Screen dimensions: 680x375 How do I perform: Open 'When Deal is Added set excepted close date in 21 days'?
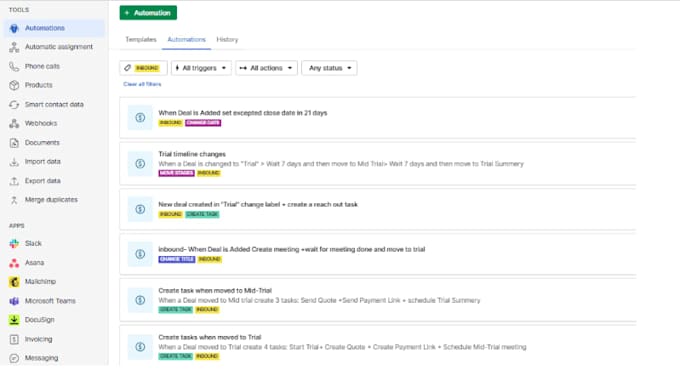(x=243, y=113)
